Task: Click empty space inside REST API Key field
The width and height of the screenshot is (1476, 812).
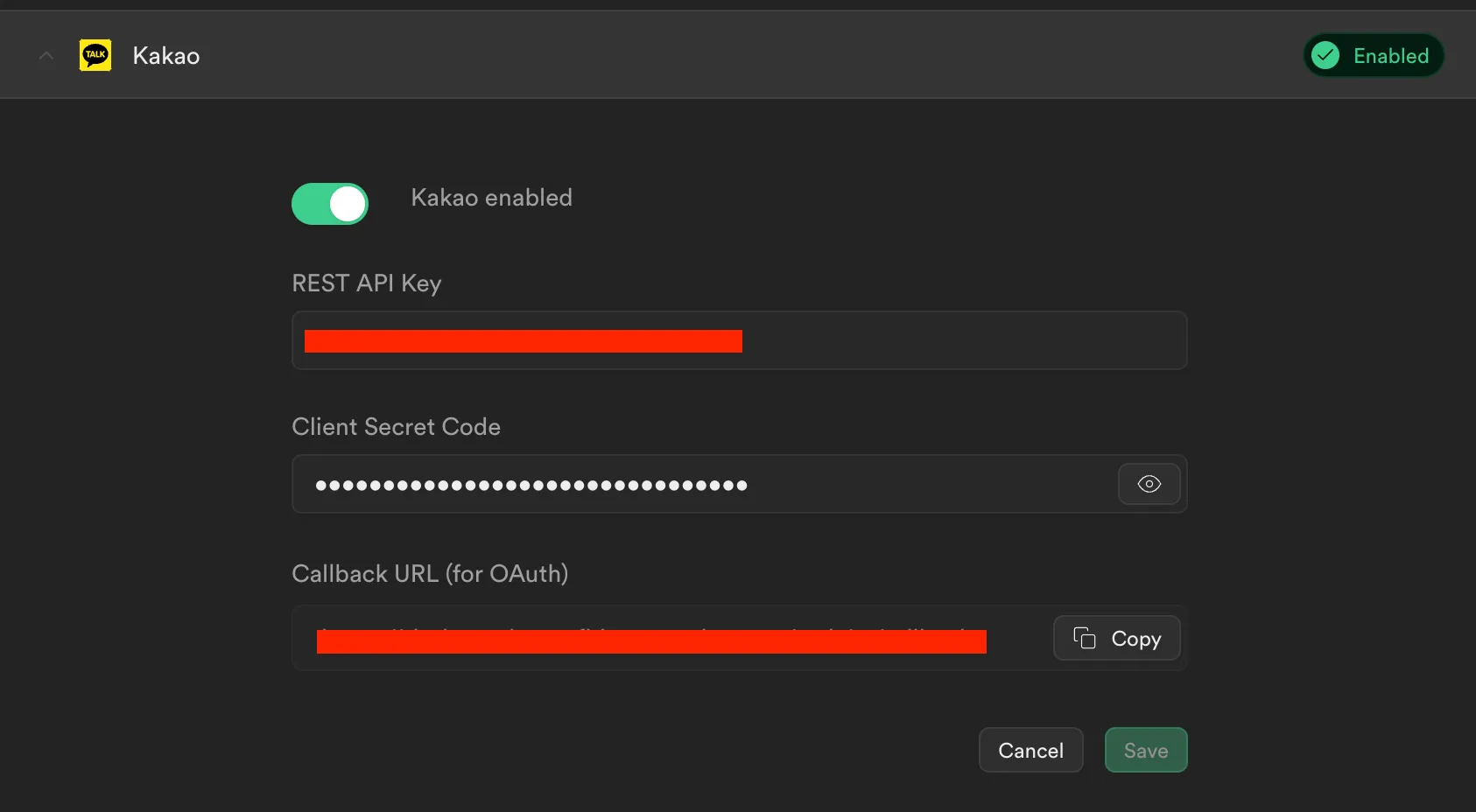Action: 963,341
